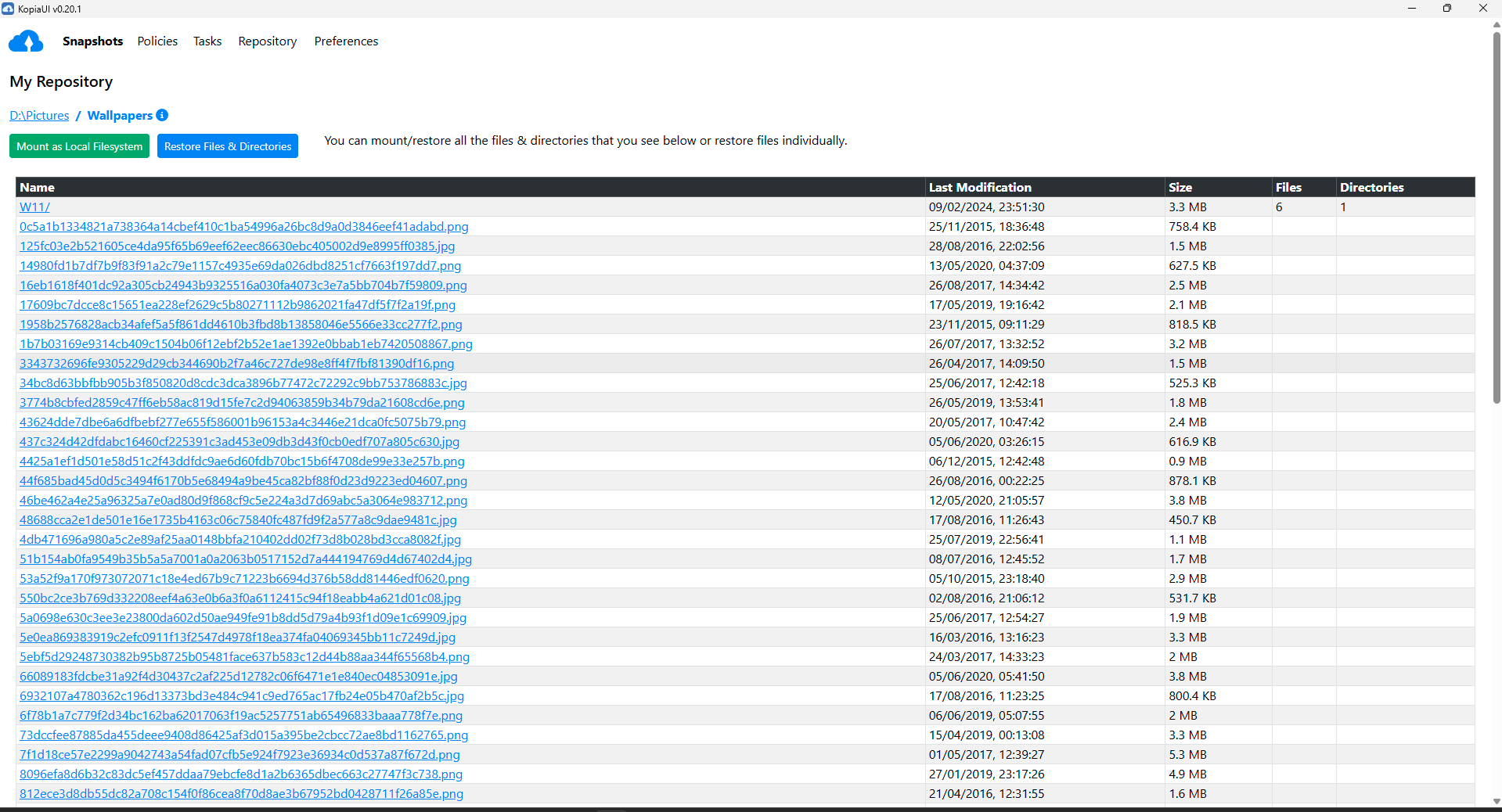
Task: Click the vertical scrollbar thumb
Action: (x=1497, y=217)
